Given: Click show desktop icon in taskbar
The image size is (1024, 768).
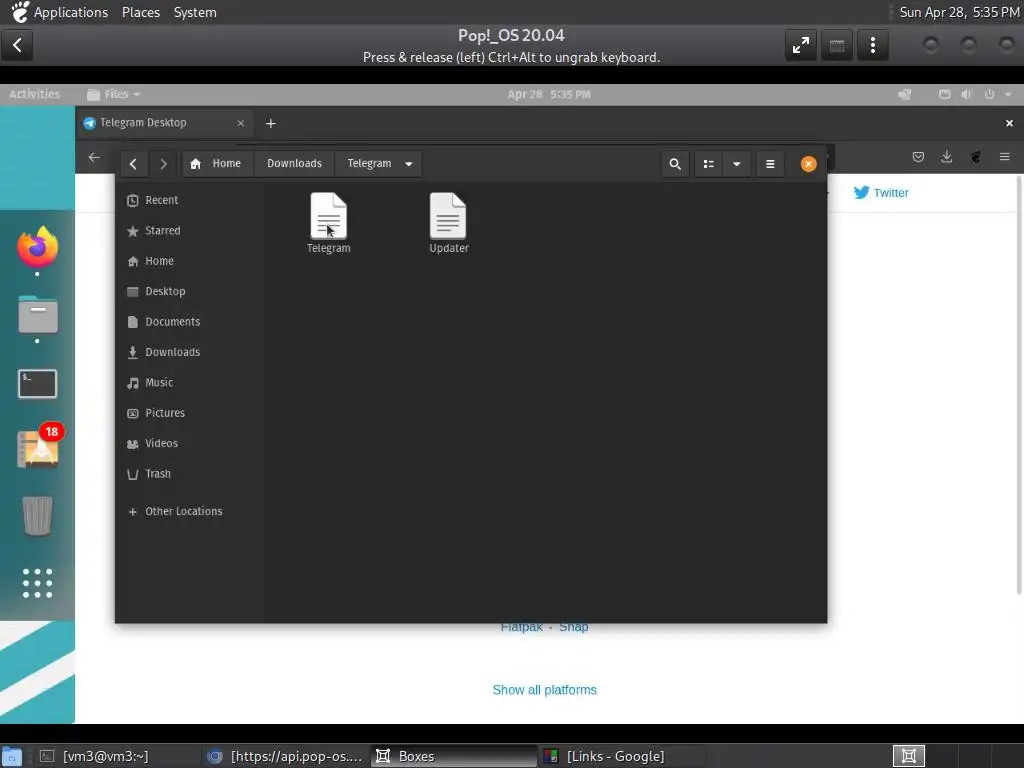Looking at the screenshot, I should [x=11, y=757].
